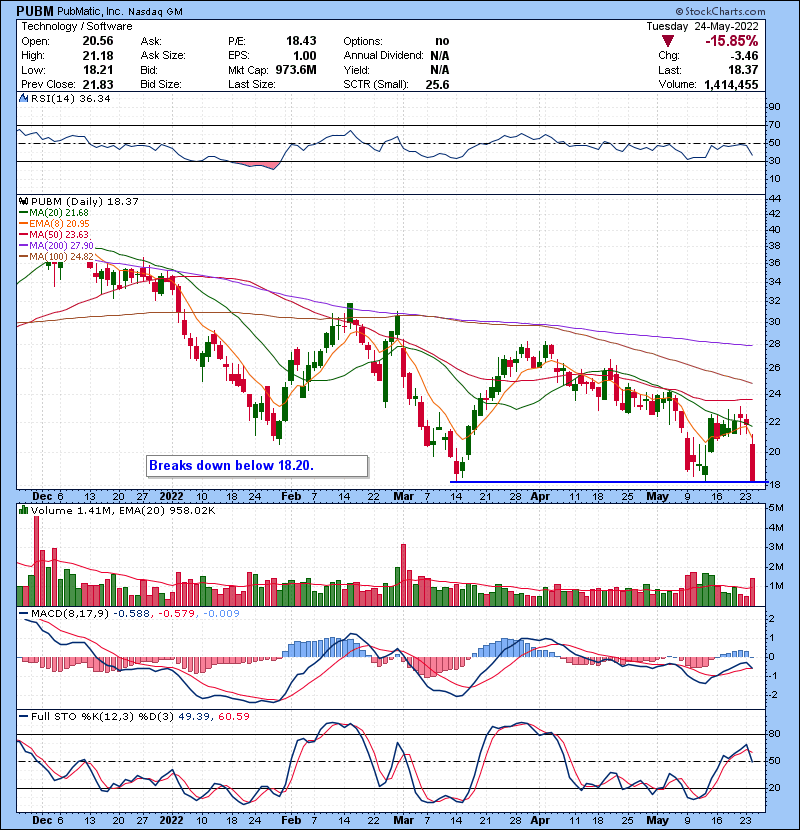
Task: Click the red down-triangle change indicator
Action: [668, 41]
